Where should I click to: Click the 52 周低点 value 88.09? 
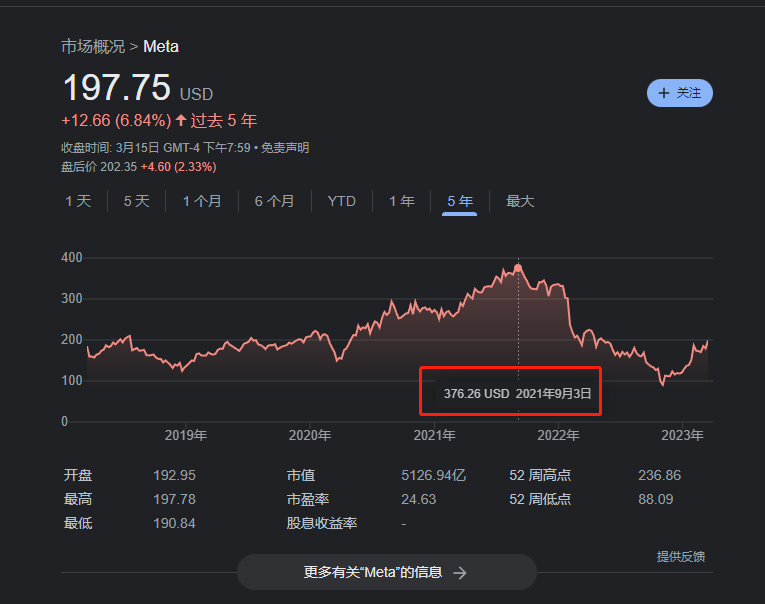point(656,499)
